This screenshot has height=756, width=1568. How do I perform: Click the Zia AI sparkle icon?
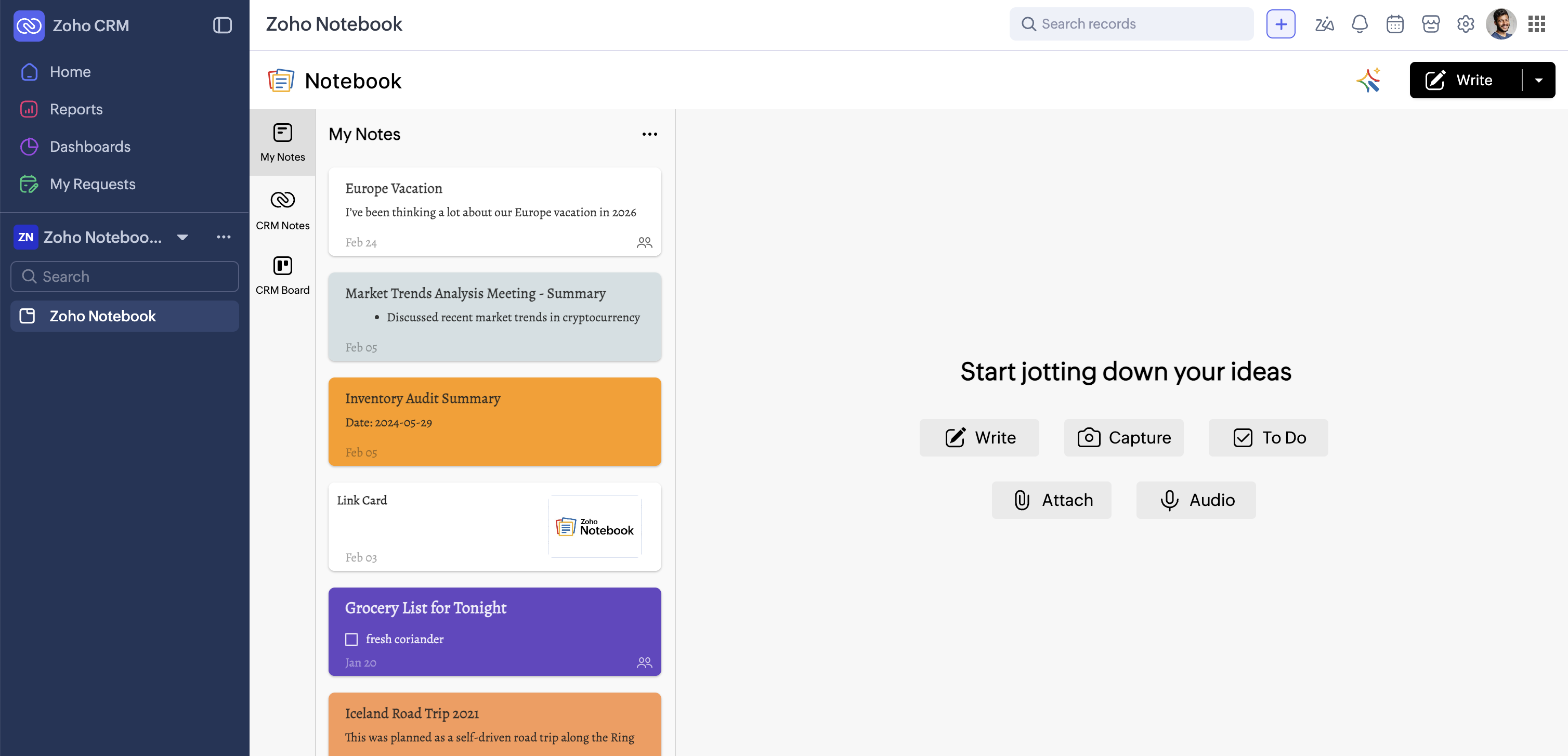(1368, 81)
